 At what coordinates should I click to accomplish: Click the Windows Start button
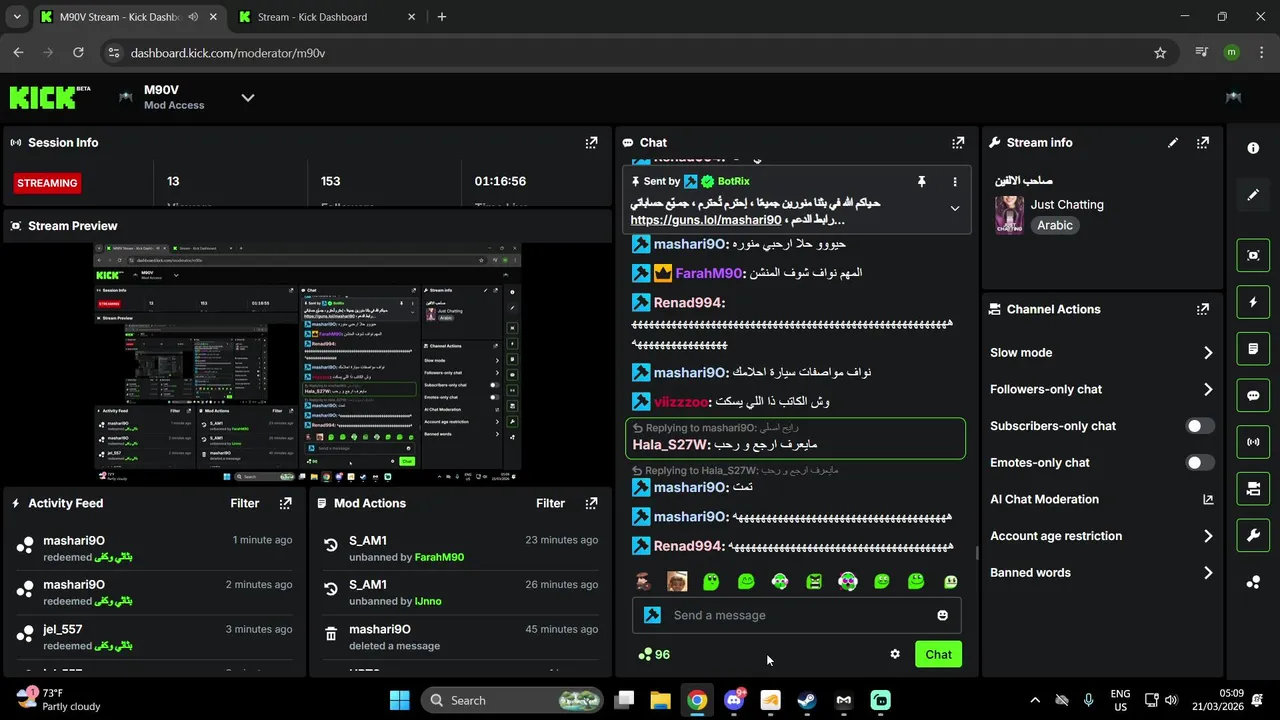tap(399, 700)
